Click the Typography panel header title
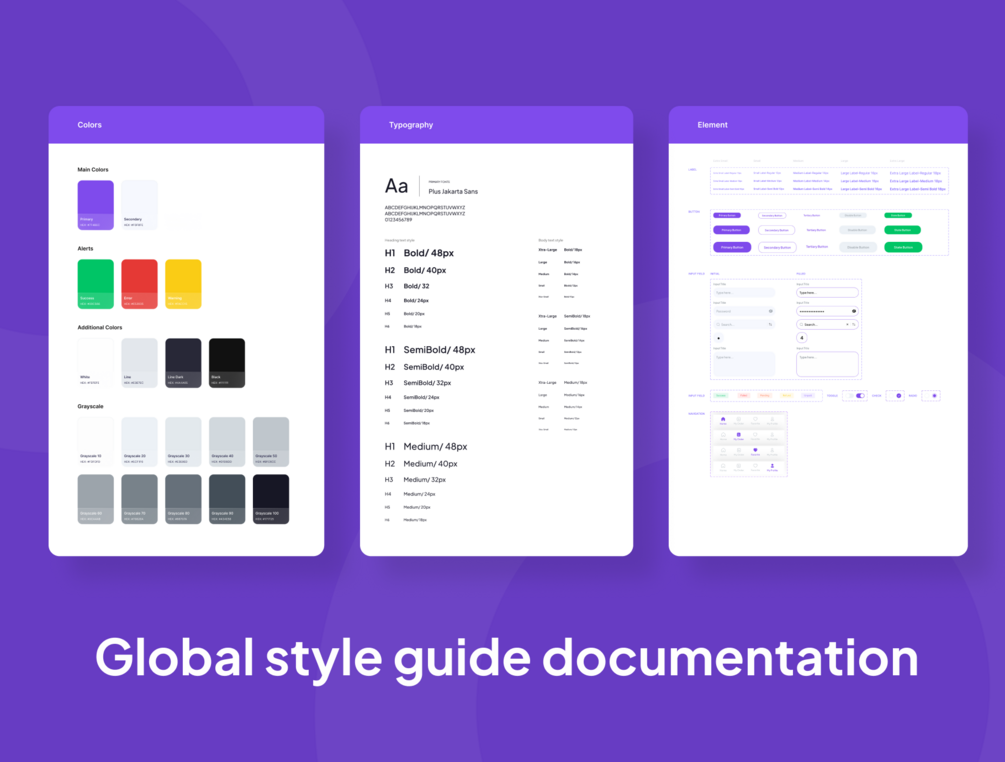 [x=411, y=125]
